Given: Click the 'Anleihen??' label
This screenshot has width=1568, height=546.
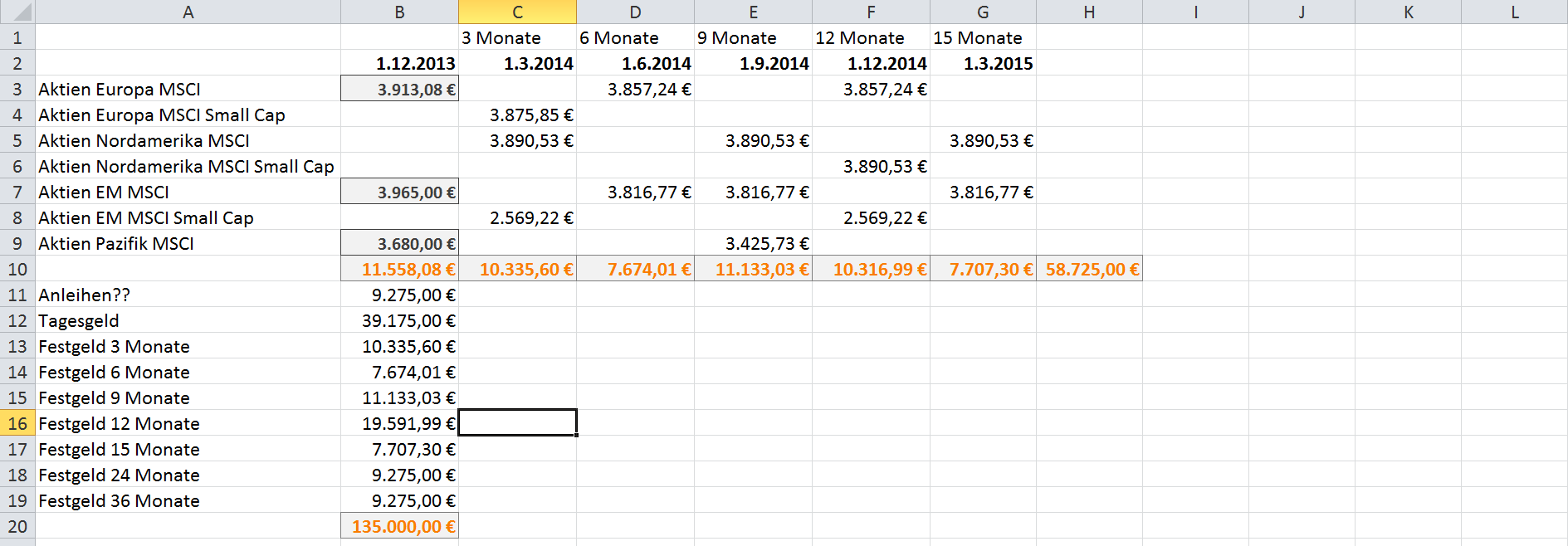Looking at the screenshot, I should [84, 295].
